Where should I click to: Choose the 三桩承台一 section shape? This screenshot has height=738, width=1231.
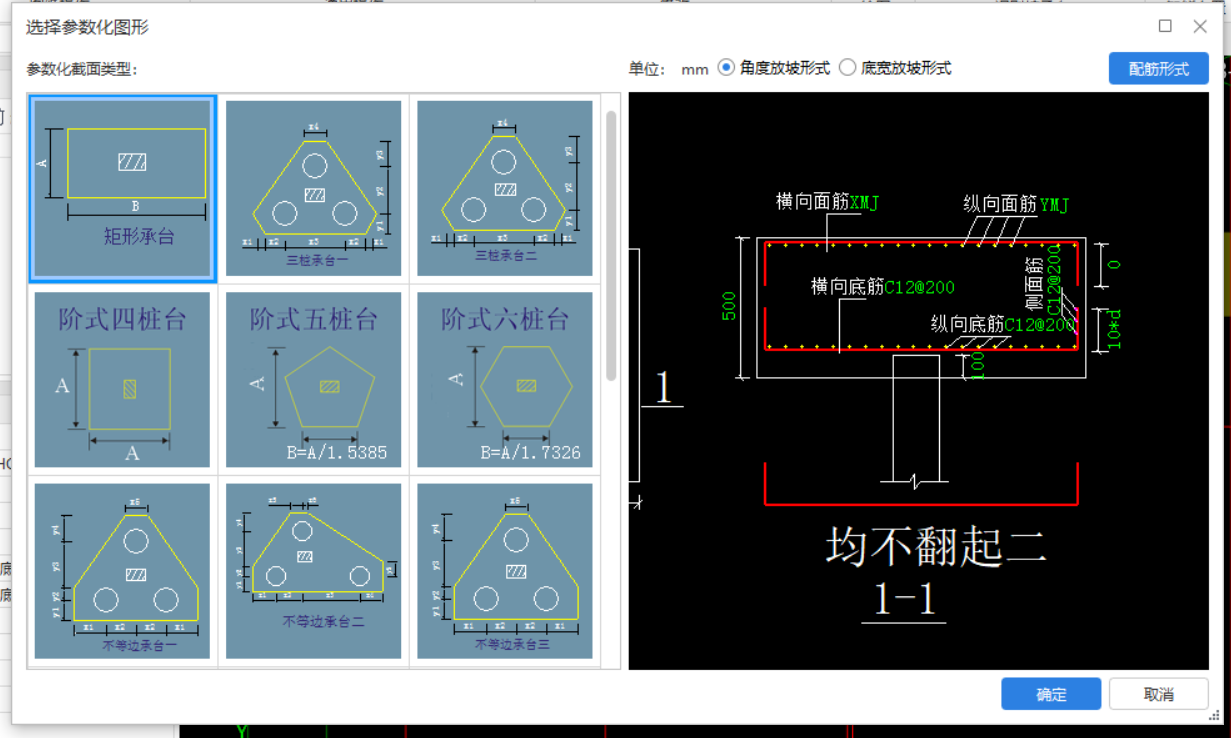pos(313,188)
